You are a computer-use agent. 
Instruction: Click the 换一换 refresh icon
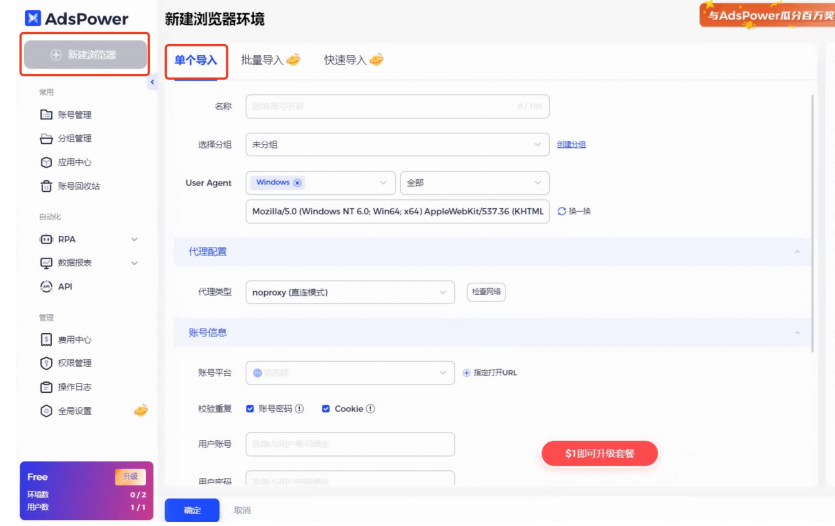[x=561, y=211]
